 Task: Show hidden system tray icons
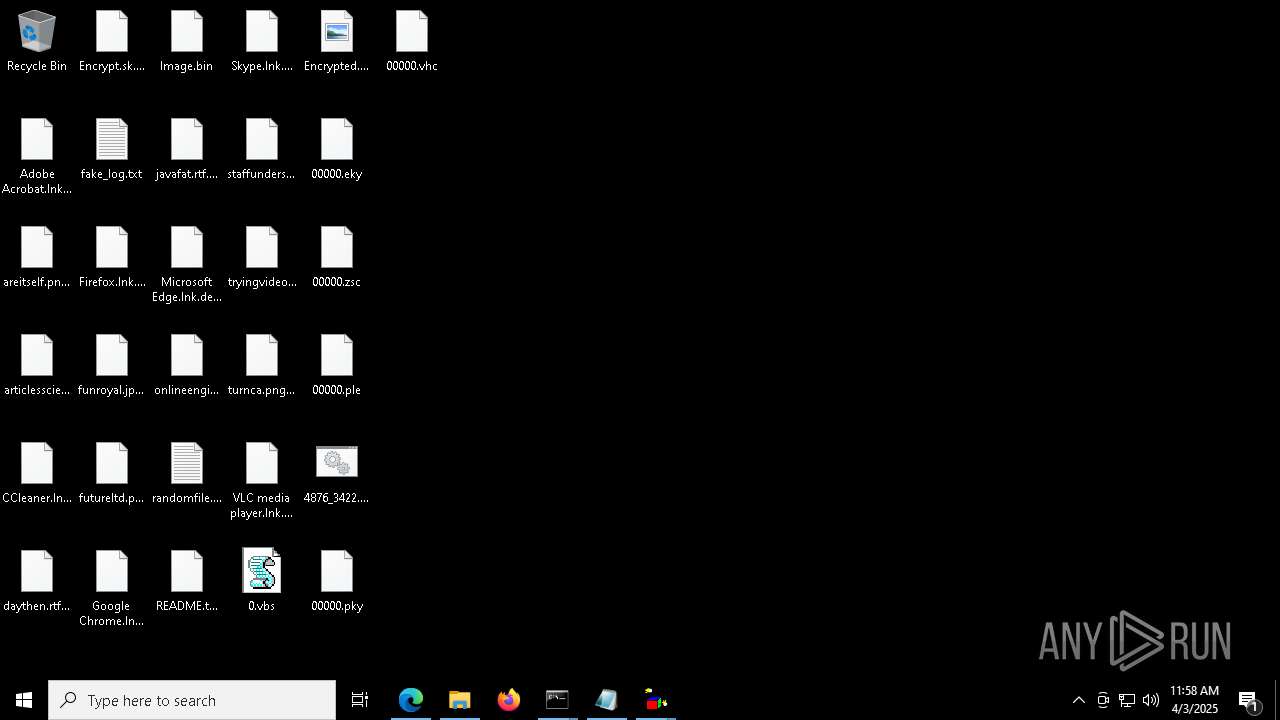(1079, 700)
